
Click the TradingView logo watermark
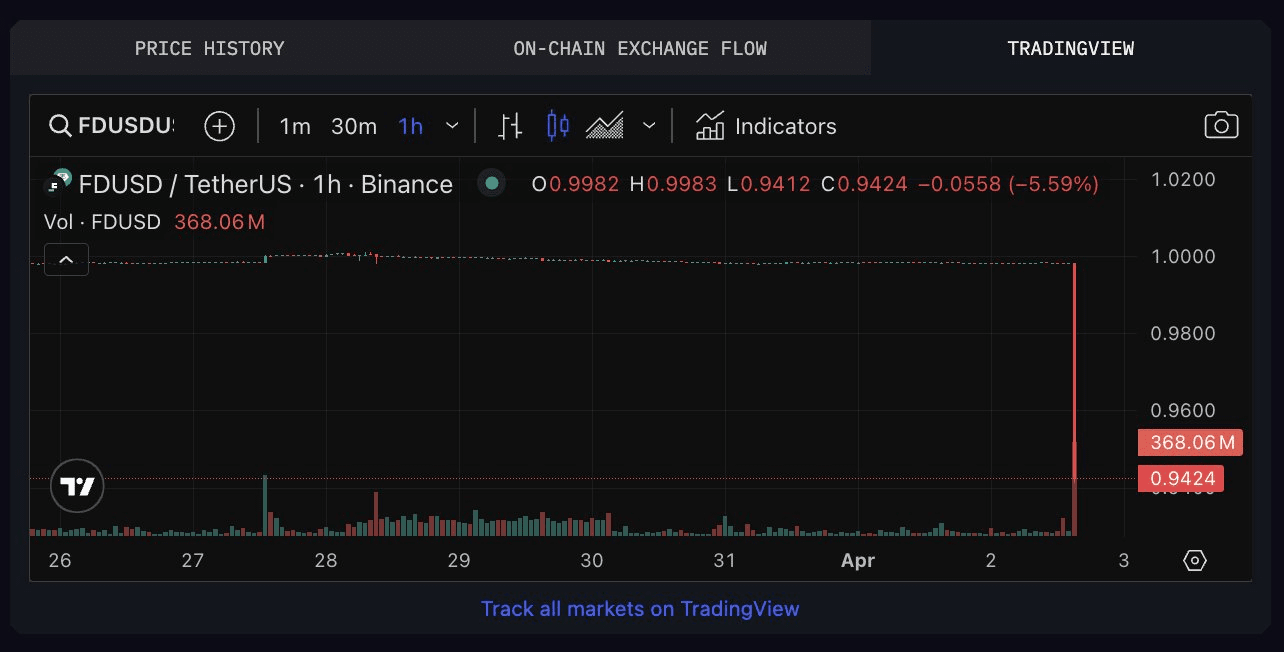coord(77,486)
